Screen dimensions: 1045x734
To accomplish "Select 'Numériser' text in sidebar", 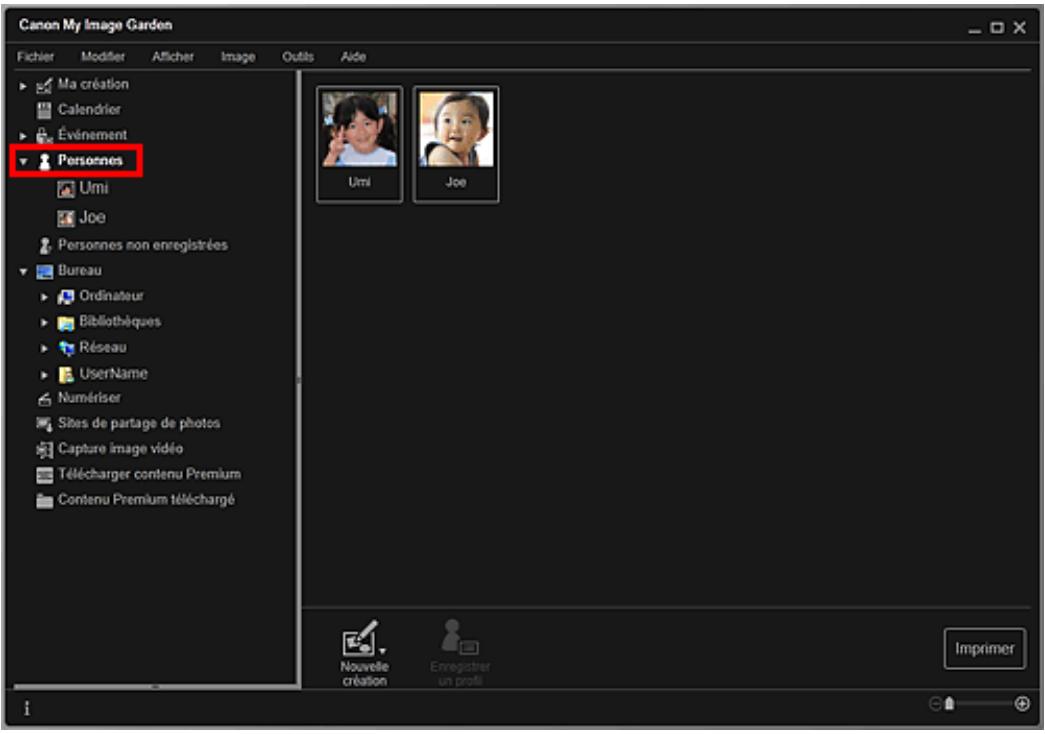I will [x=89, y=398].
